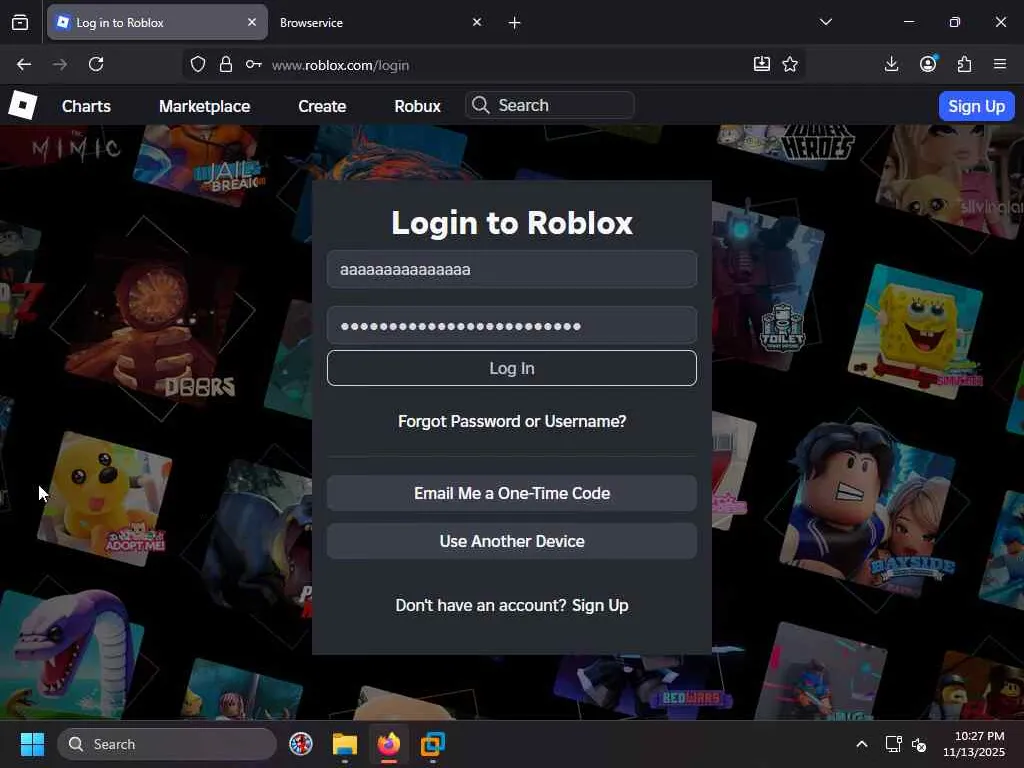The height and width of the screenshot is (768, 1024).
Task: Show hidden system tray icons
Action: (x=861, y=744)
